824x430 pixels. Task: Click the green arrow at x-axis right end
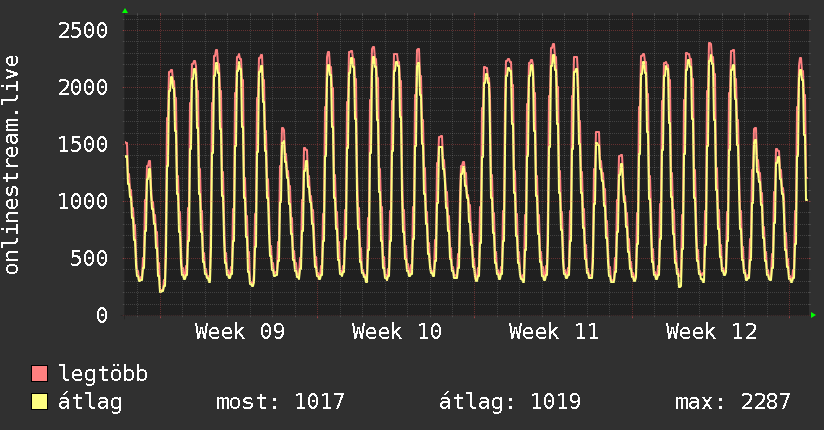814,315
